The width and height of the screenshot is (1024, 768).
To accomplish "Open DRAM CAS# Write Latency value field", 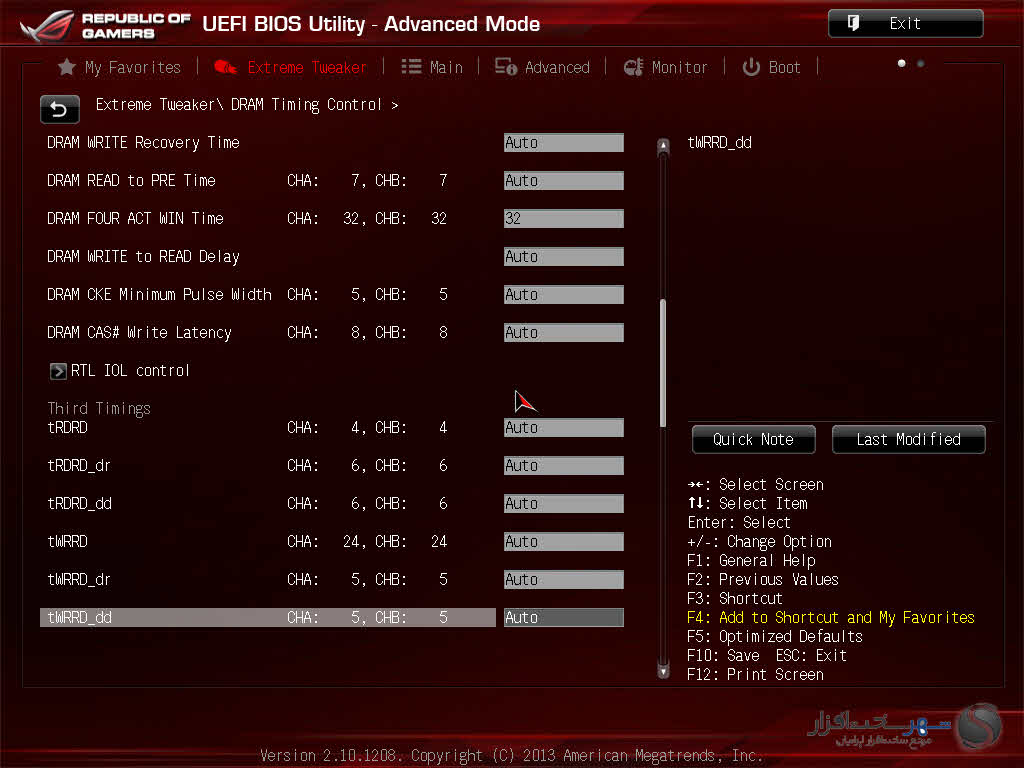I will click(x=563, y=333).
